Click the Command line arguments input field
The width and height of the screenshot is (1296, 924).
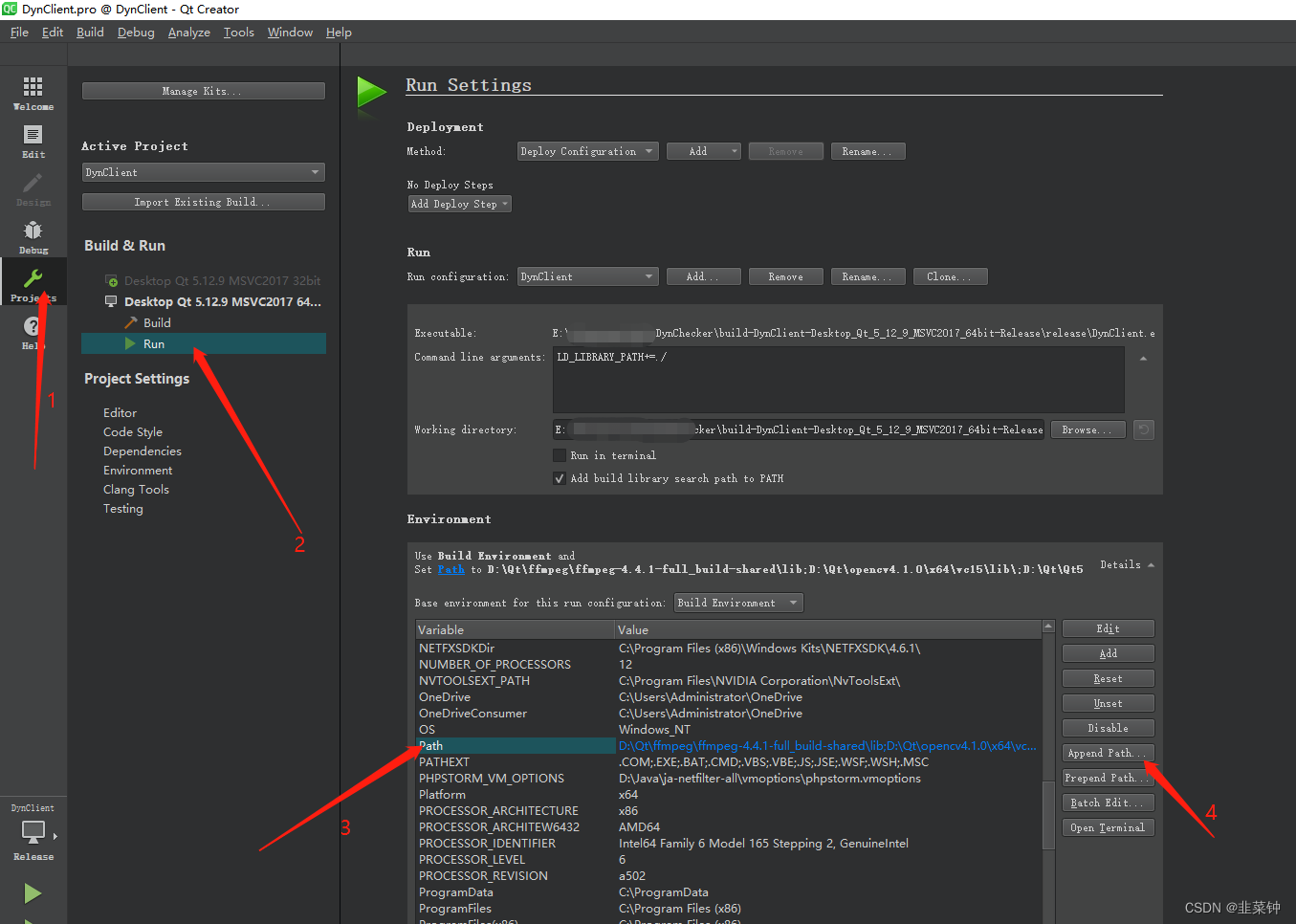(x=839, y=380)
